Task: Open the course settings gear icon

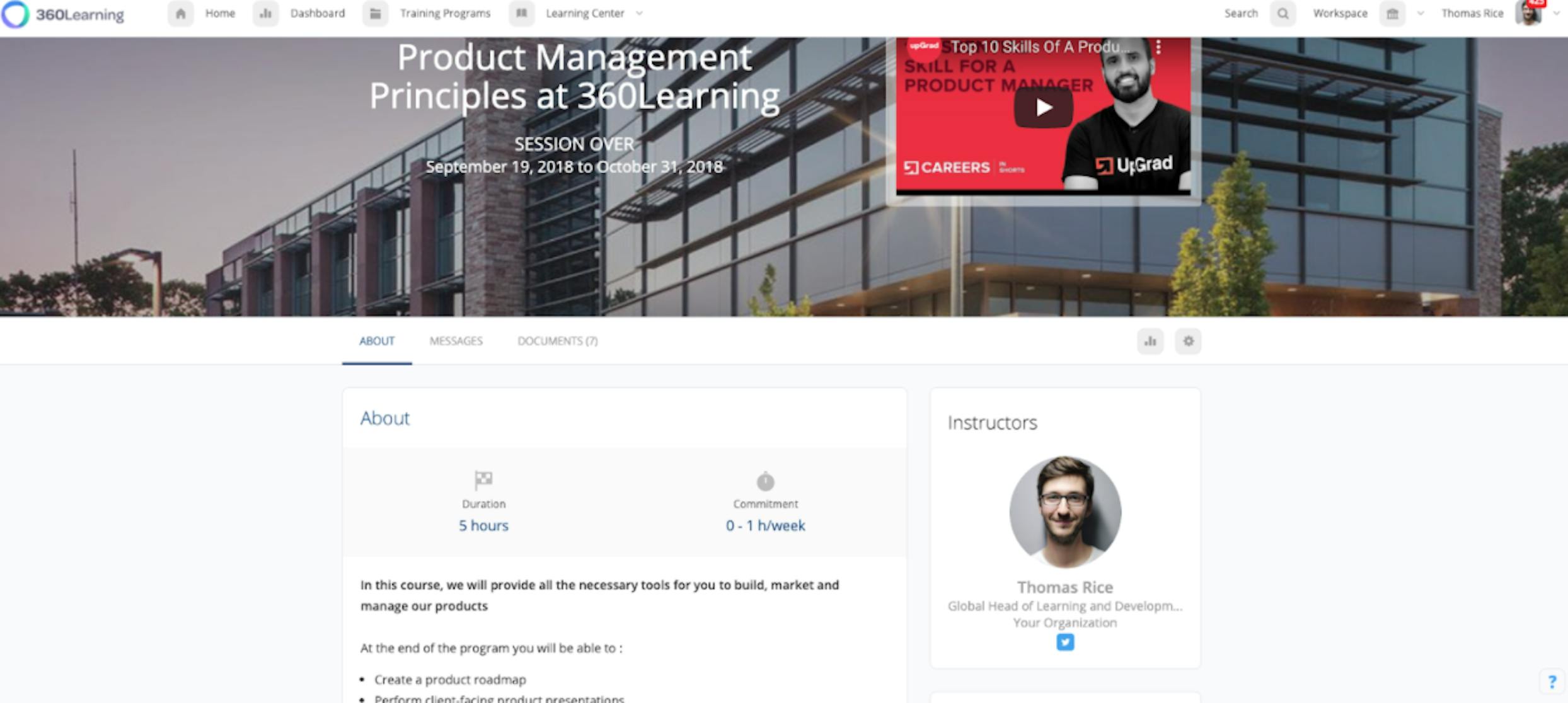Action: [1188, 341]
